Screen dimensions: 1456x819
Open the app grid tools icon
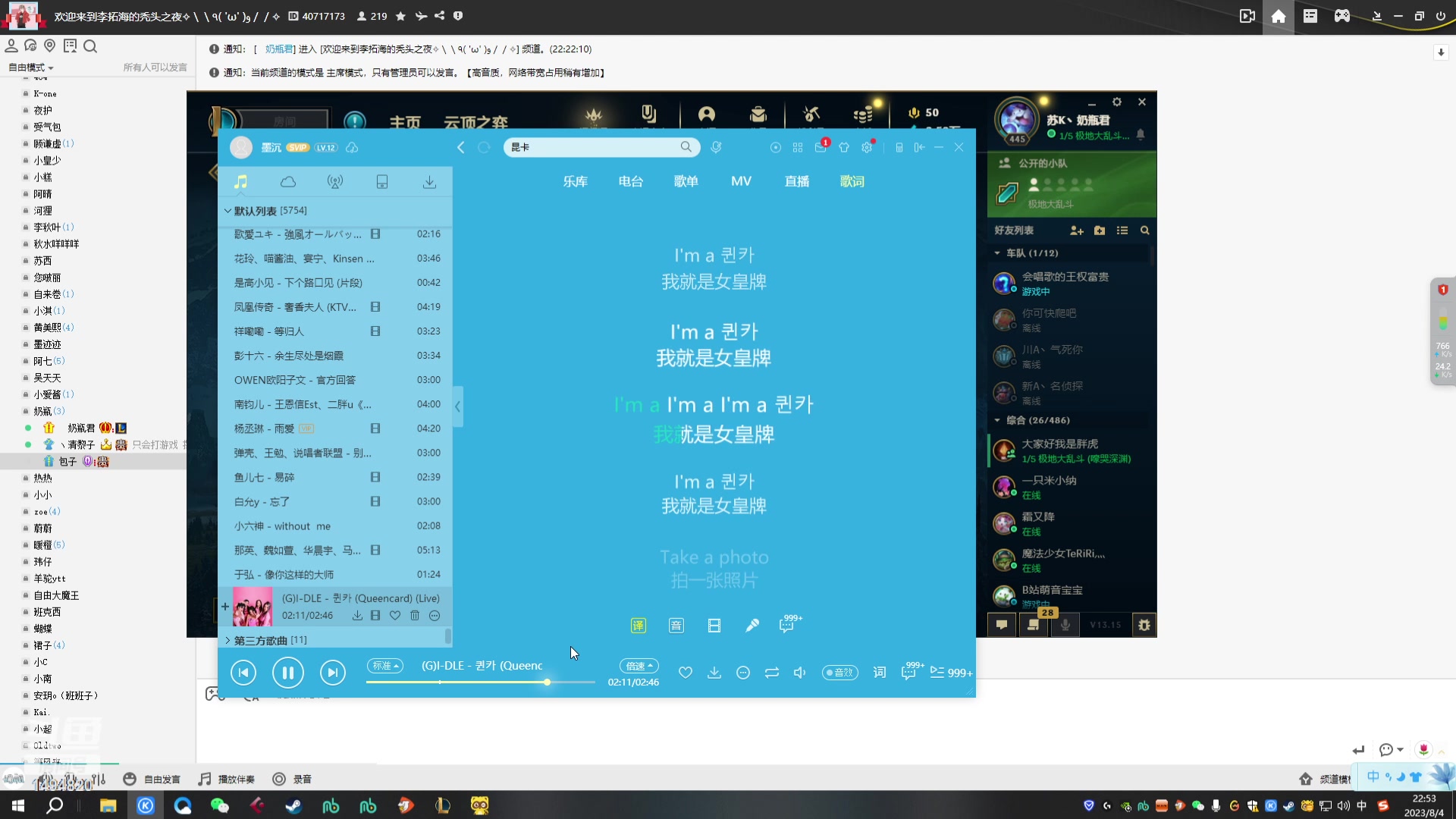coord(798,147)
